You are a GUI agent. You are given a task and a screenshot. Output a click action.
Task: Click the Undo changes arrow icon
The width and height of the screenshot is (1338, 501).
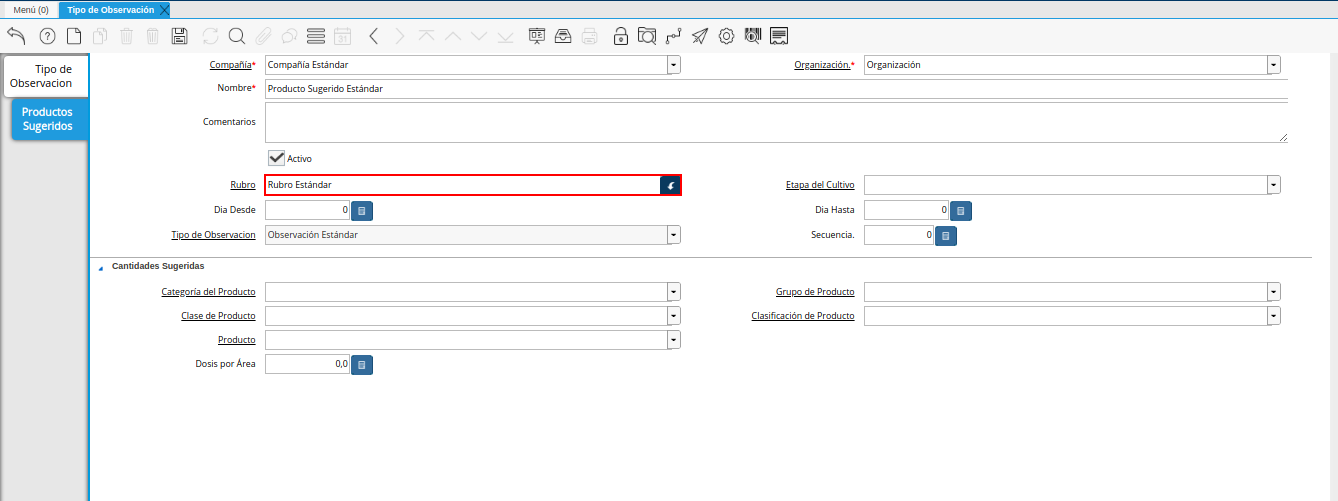[x=16, y=36]
